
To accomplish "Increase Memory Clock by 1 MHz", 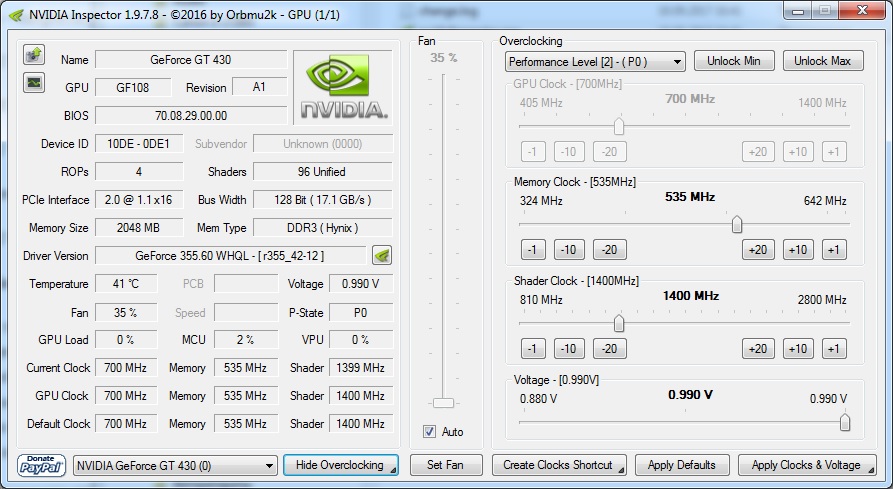I will (834, 250).
